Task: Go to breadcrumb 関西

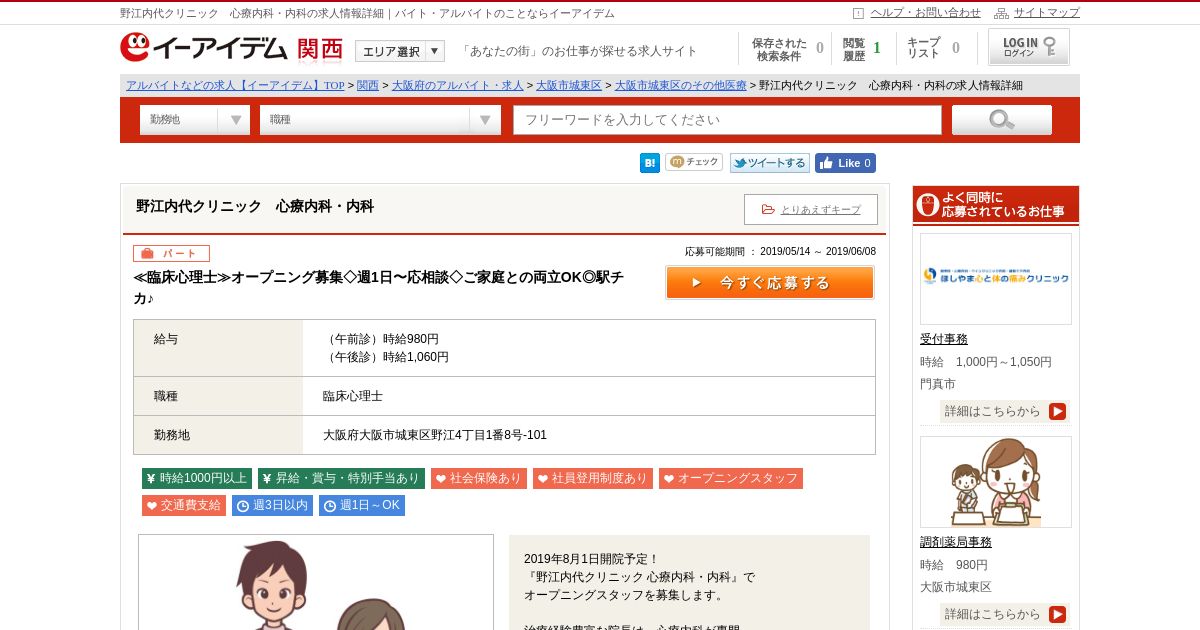Action: (x=368, y=85)
